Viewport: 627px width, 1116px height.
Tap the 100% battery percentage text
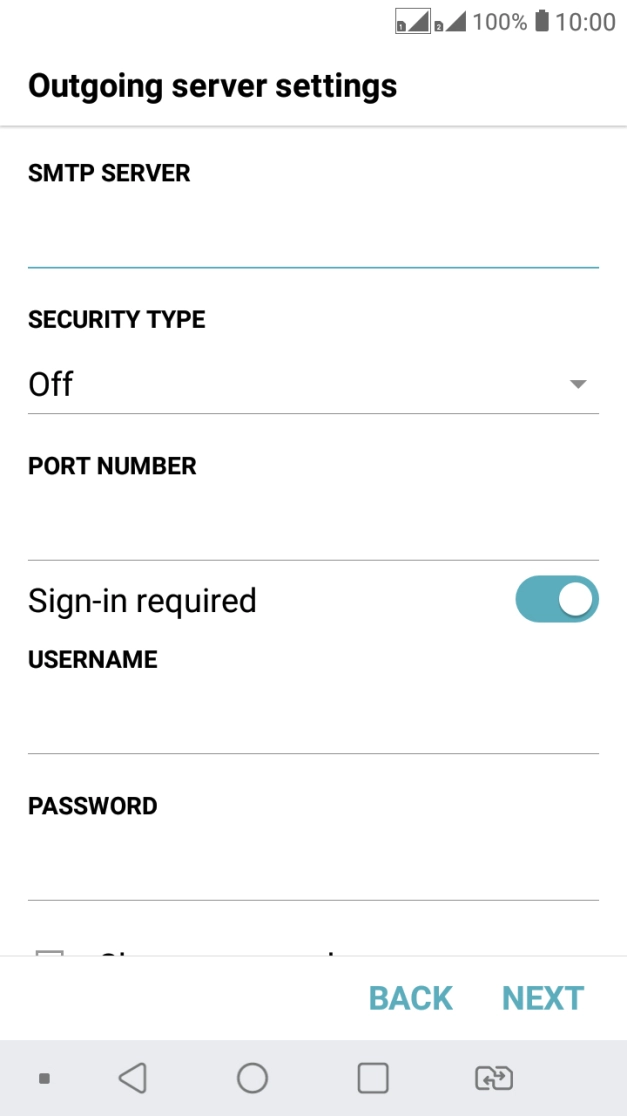[499, 22]
